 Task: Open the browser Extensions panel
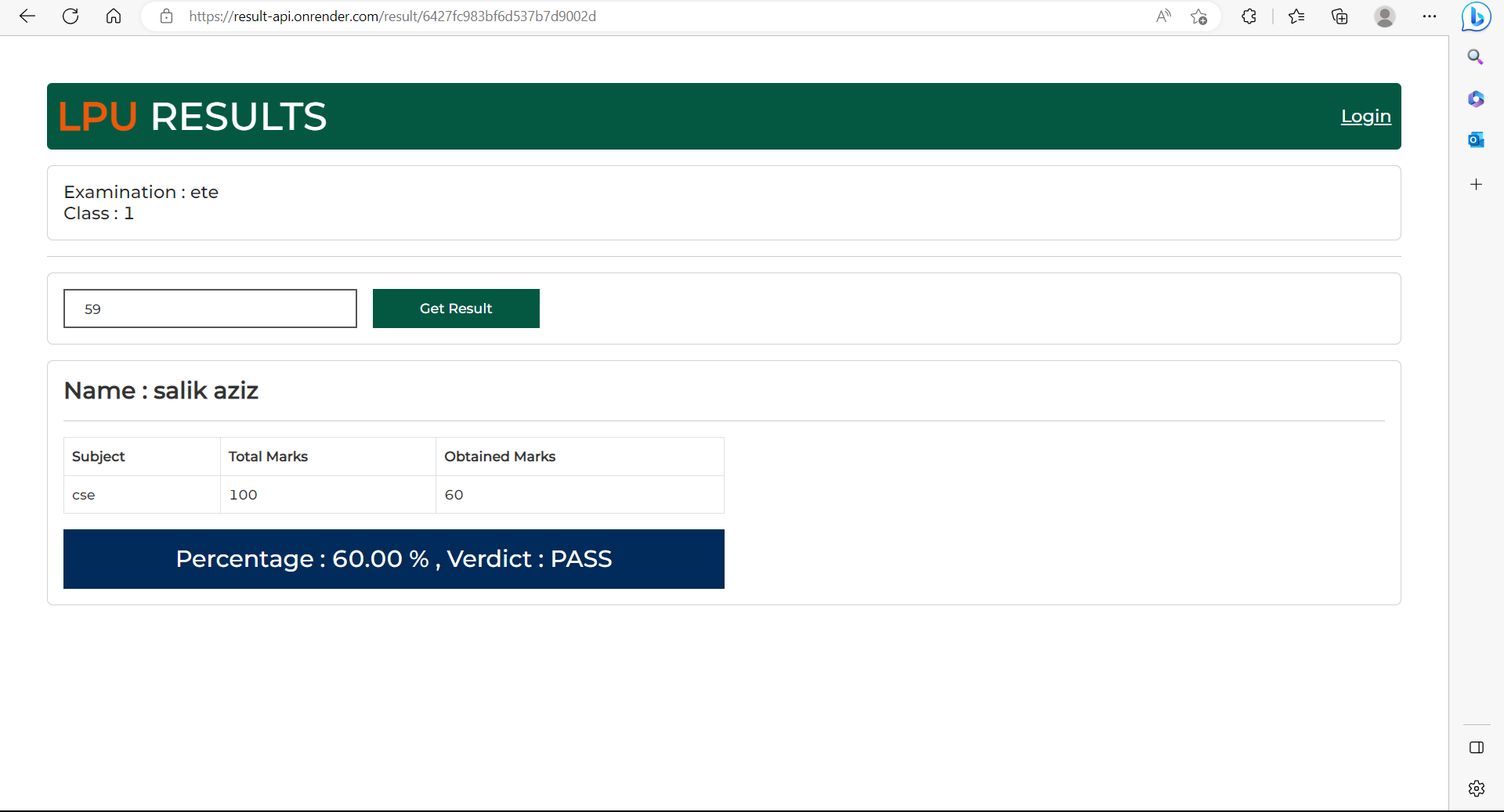tap(1249, 16)
